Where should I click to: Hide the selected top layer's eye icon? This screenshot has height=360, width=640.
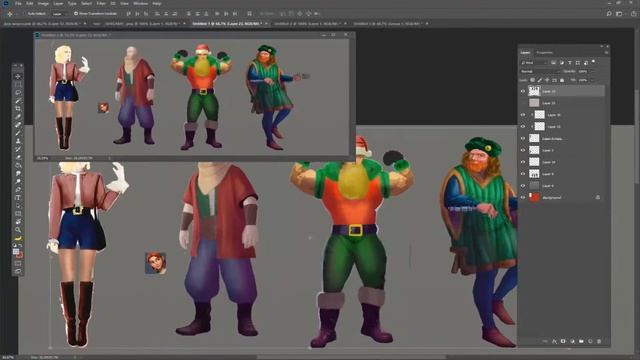point(523,91)
